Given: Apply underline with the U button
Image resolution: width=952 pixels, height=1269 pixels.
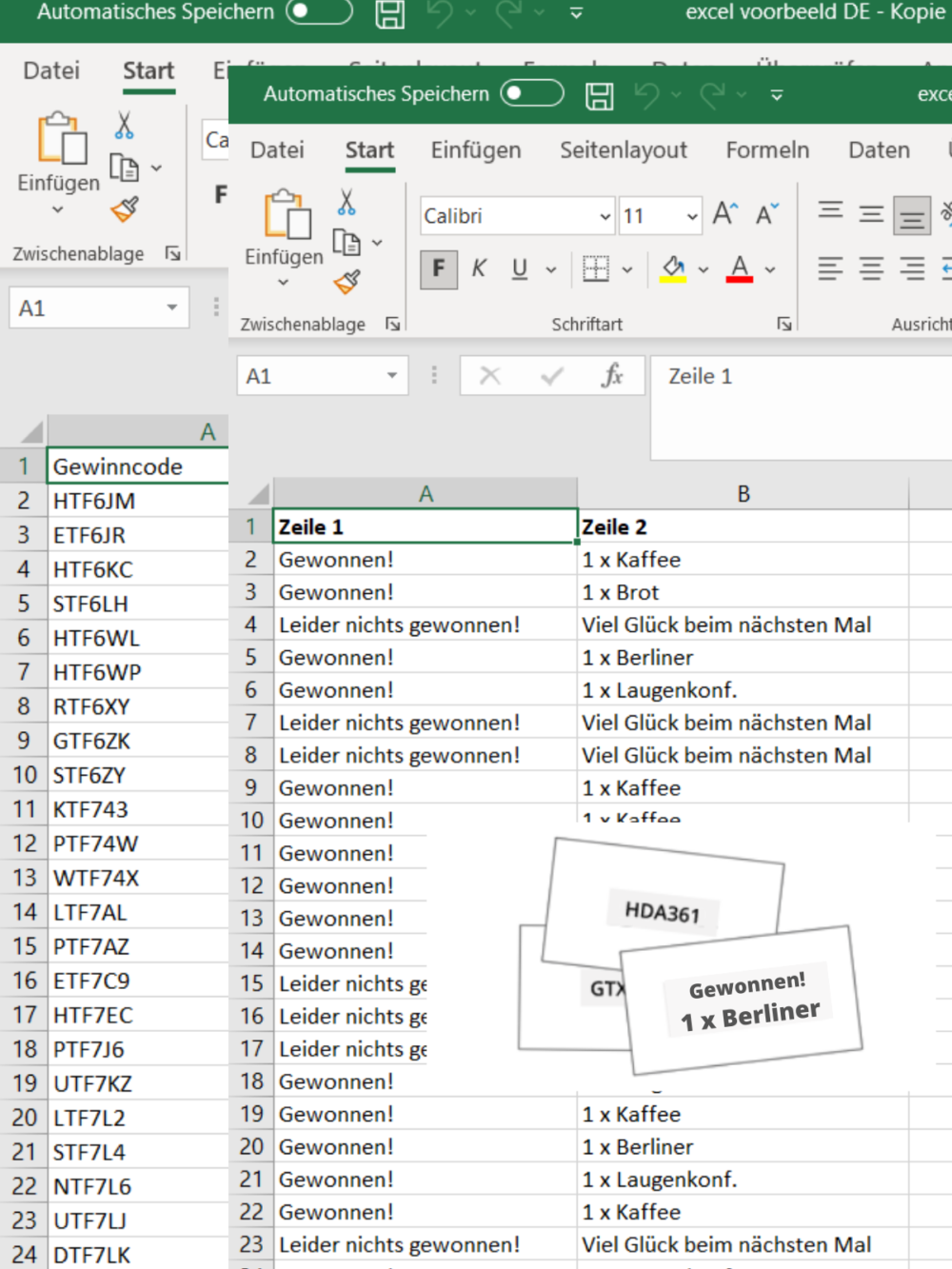Looking at the screenshot, I should point(519,269).
